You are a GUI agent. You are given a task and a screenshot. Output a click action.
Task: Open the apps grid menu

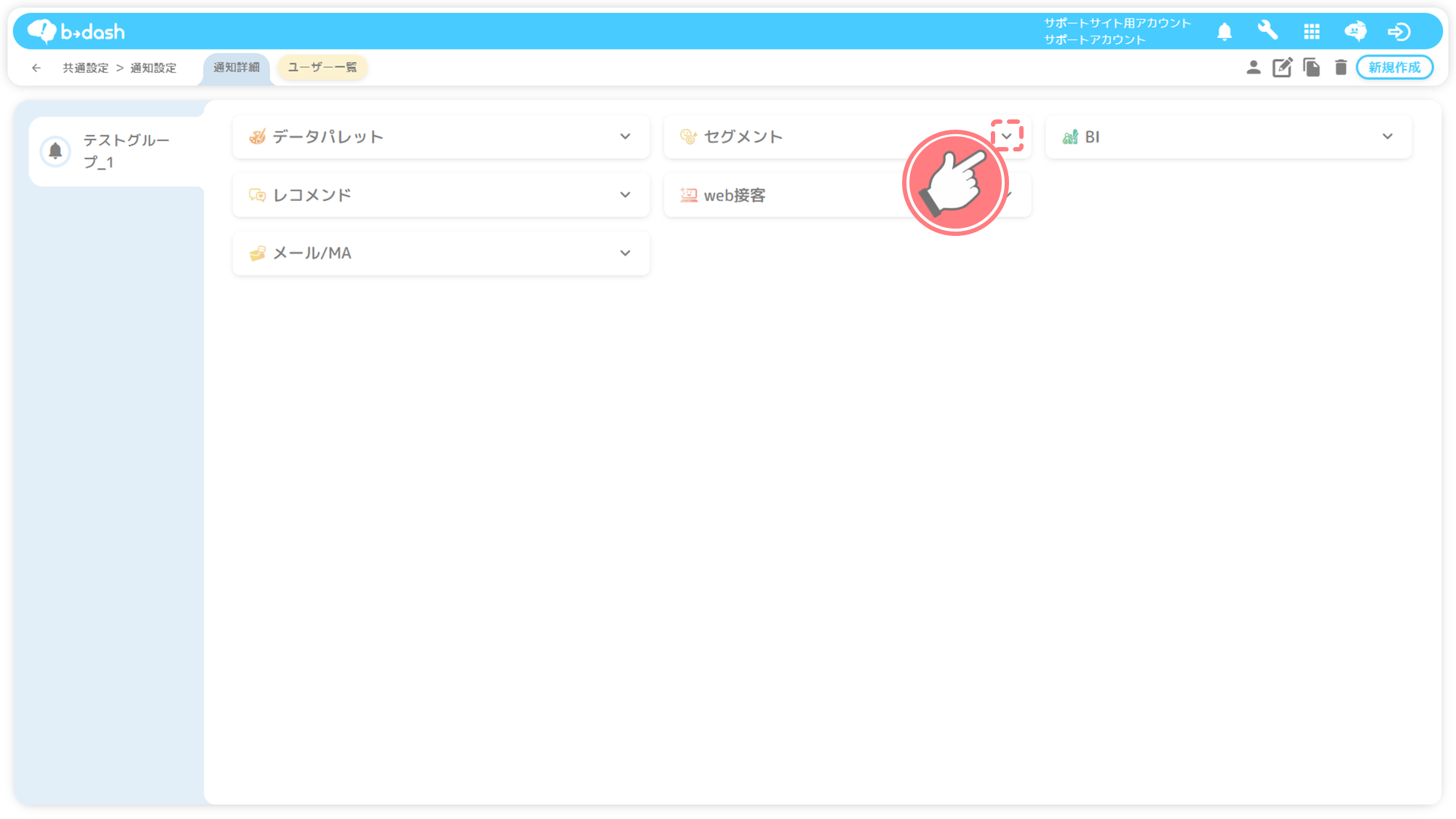click(1312, 31)
